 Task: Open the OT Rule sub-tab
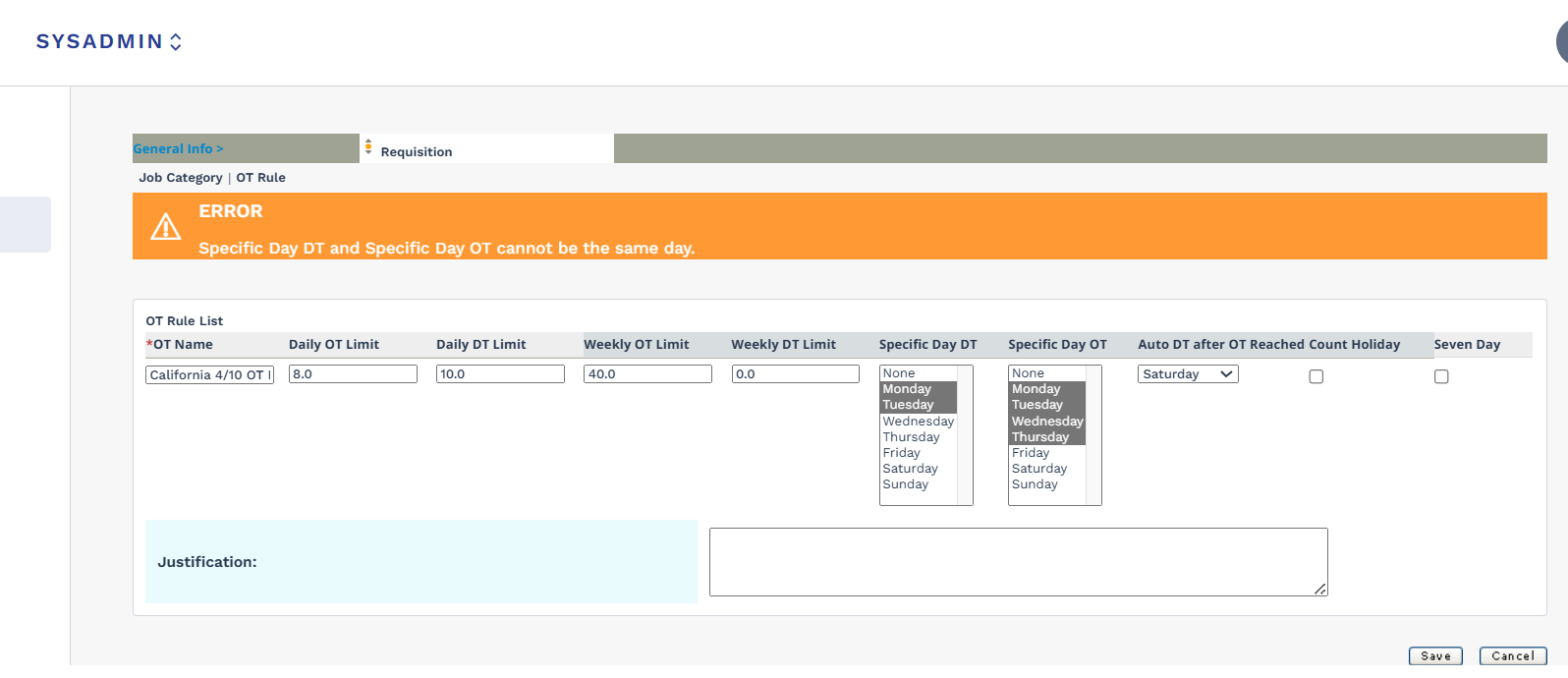tap(261, 178)
